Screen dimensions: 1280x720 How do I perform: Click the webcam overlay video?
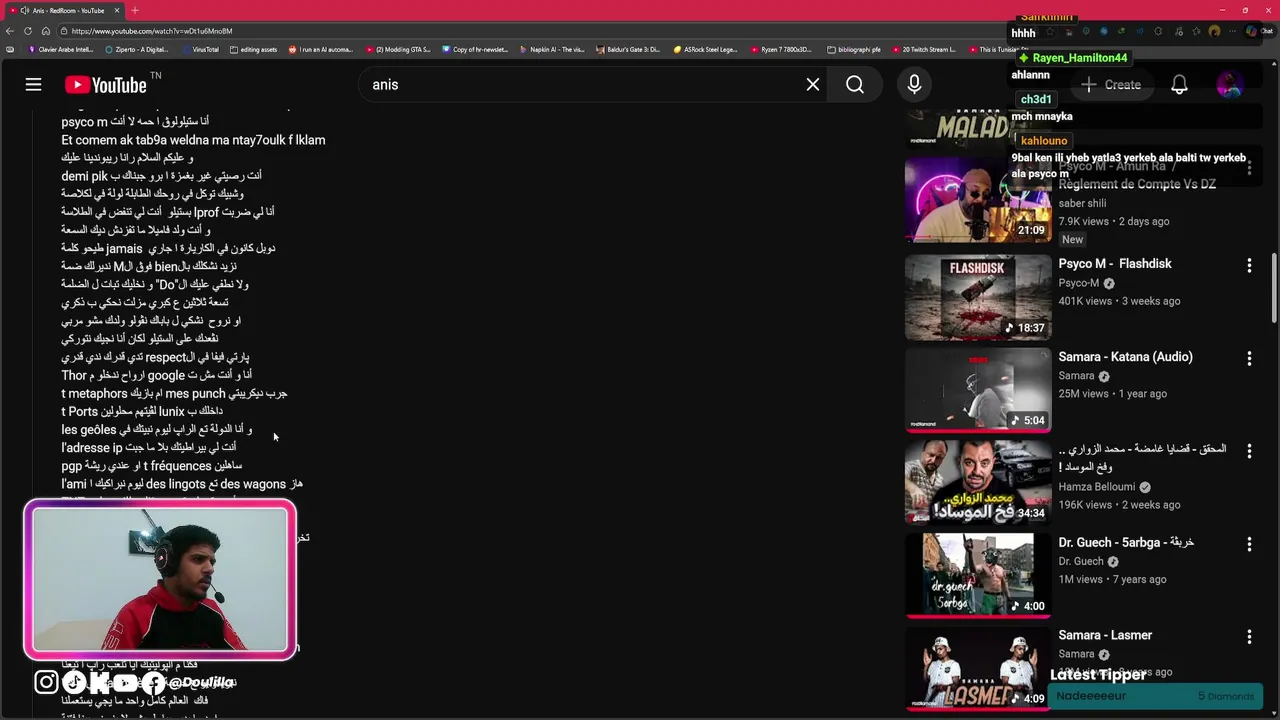pos(160,580)
